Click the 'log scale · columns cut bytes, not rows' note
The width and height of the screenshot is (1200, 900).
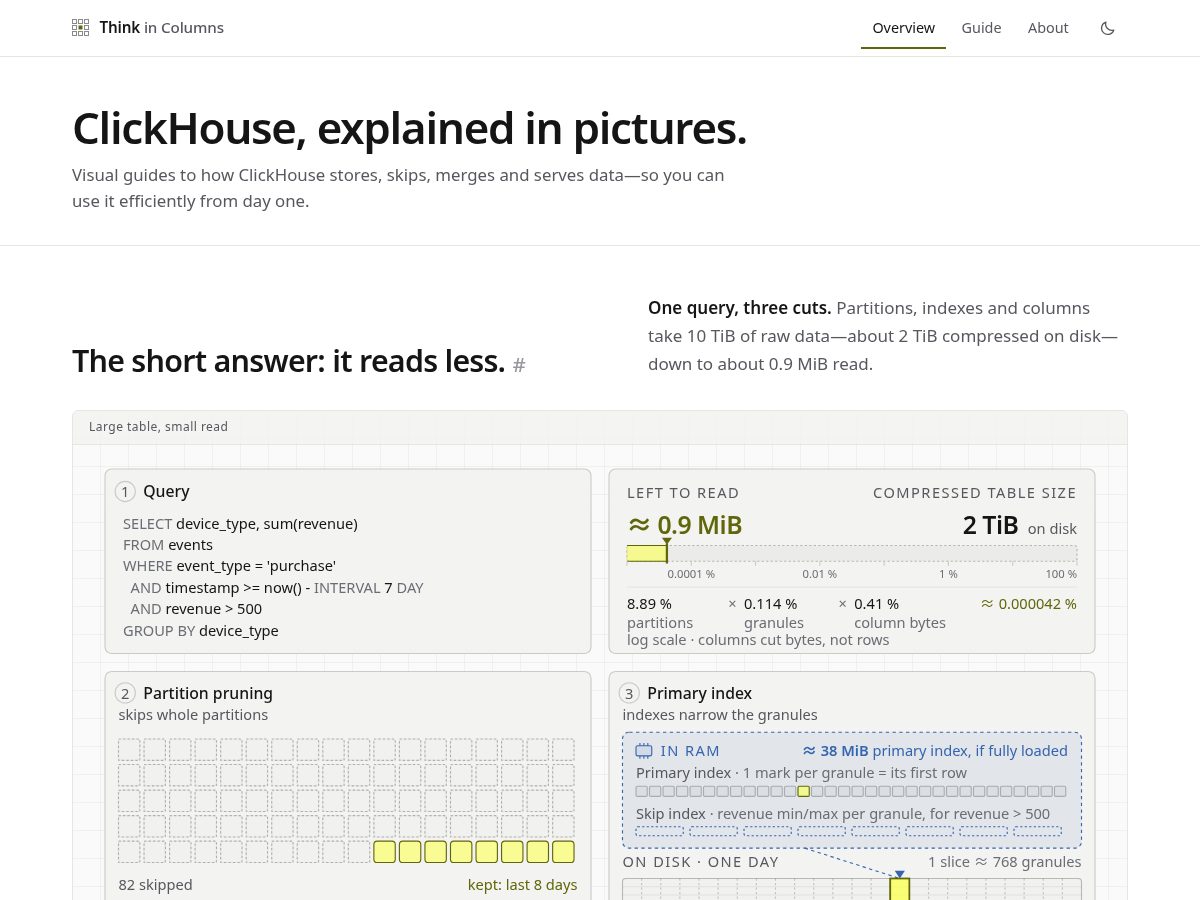pyautogui.click(x=758, y=640)
